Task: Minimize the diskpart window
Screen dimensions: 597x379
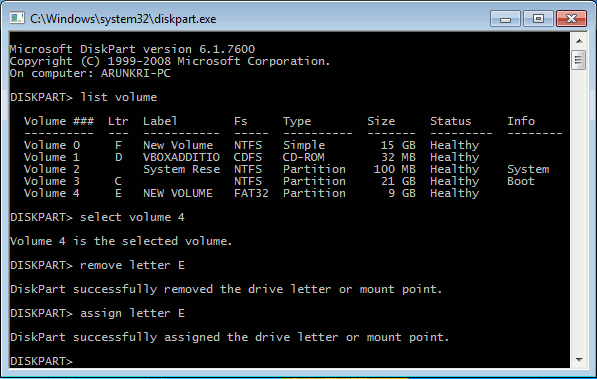Action: 505,19
